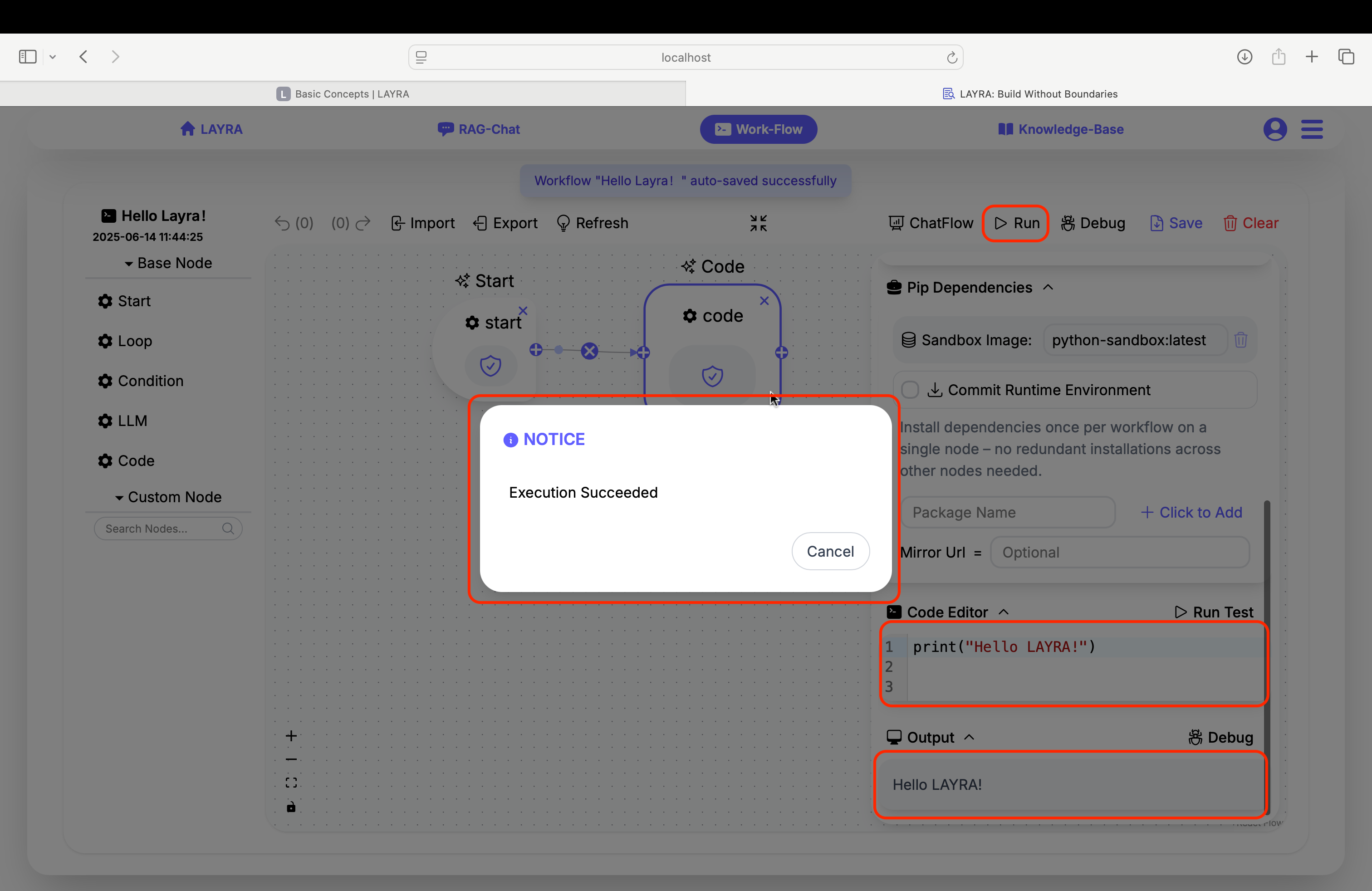Add a Loop node from sidebar
1372x891 pixels.
coord(124,341)
